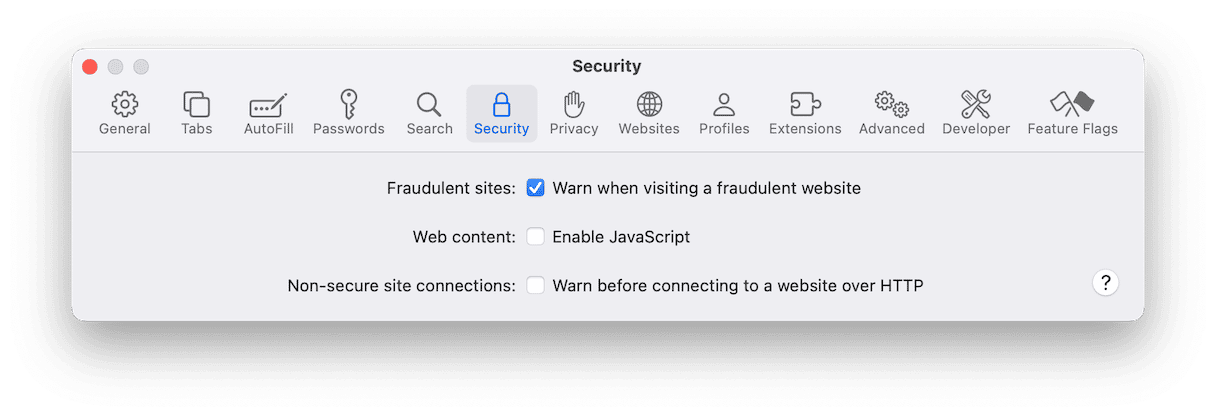Screen dimensions: 1216x416
Task: Open the Feature Flags icon
Action: pos(1072,104)
